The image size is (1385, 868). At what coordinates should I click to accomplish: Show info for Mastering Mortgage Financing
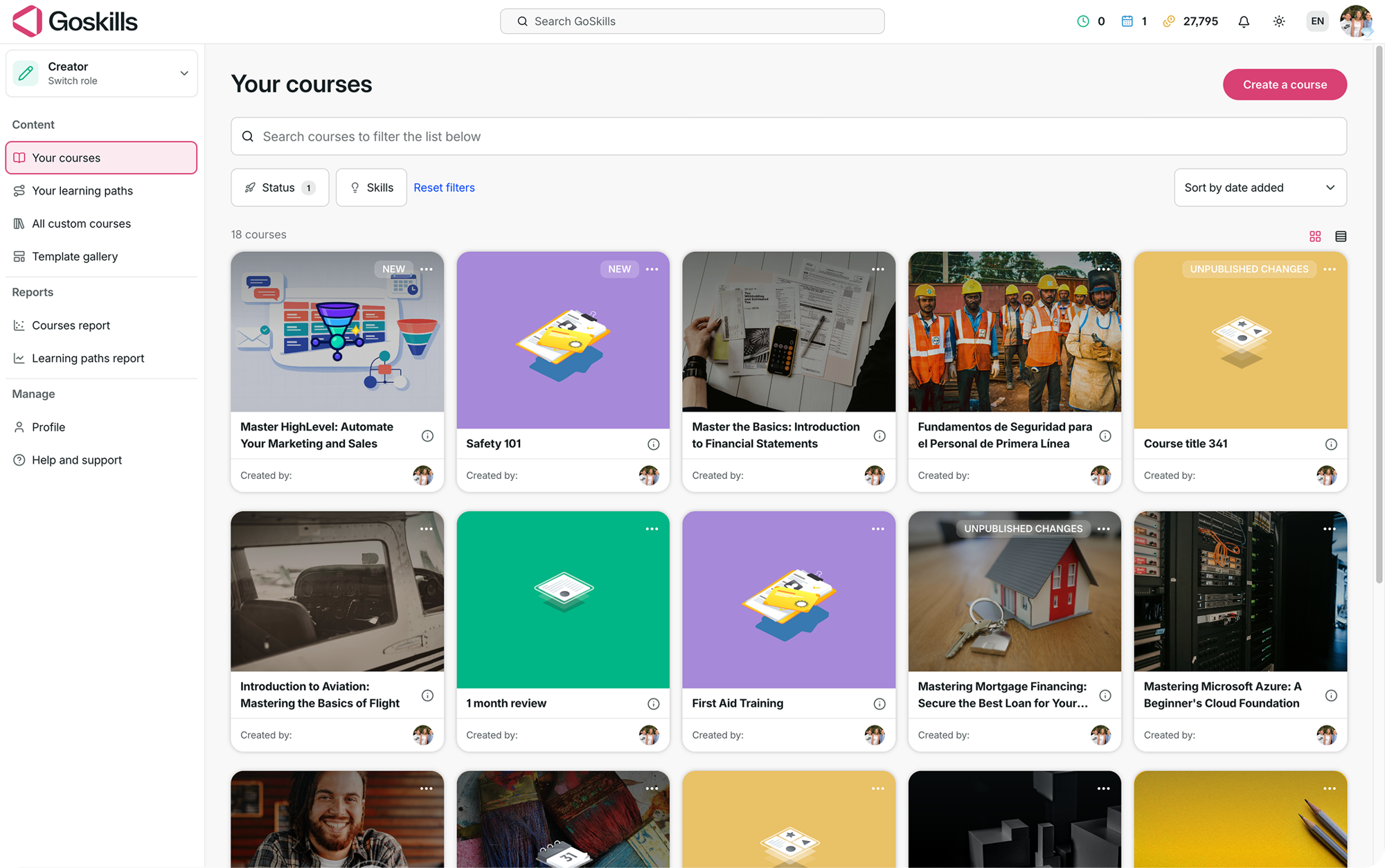(x=1105, y=695)
